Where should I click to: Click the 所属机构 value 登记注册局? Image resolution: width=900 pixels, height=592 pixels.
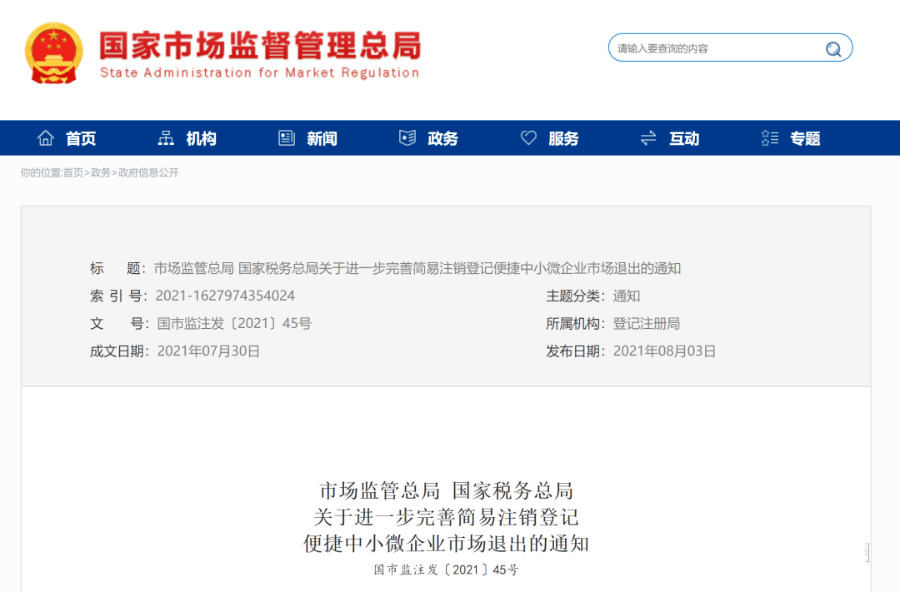pyautogui.click(x=646, y=323)
